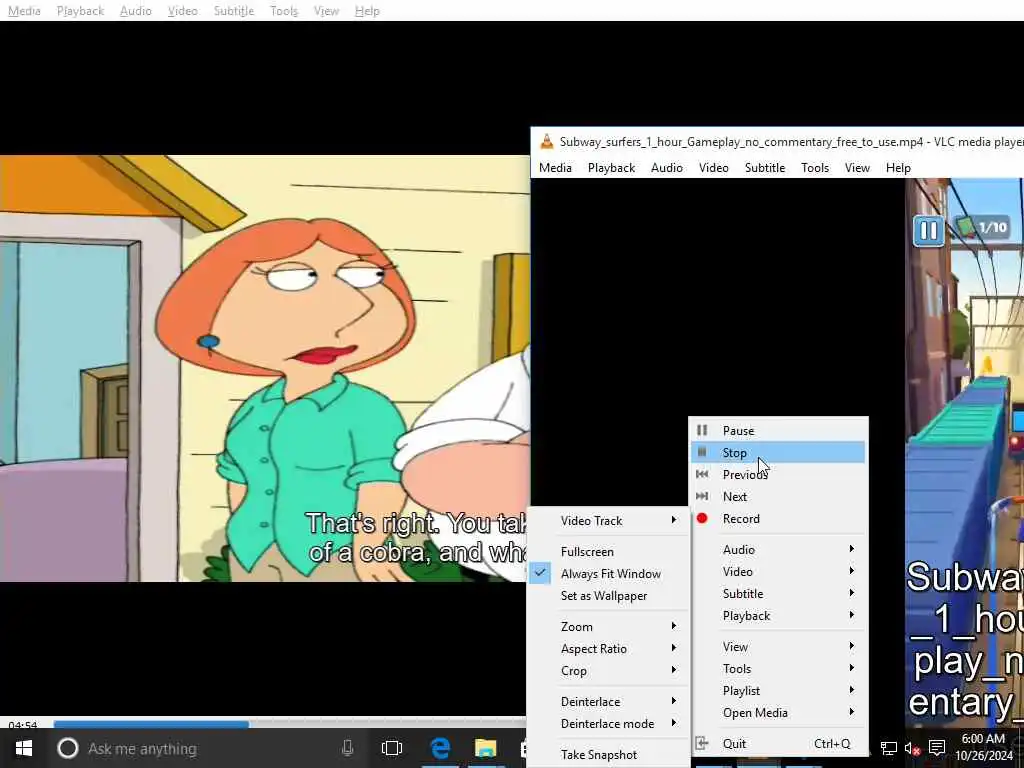Click the muted volume tray icon

tap(912, 748)
